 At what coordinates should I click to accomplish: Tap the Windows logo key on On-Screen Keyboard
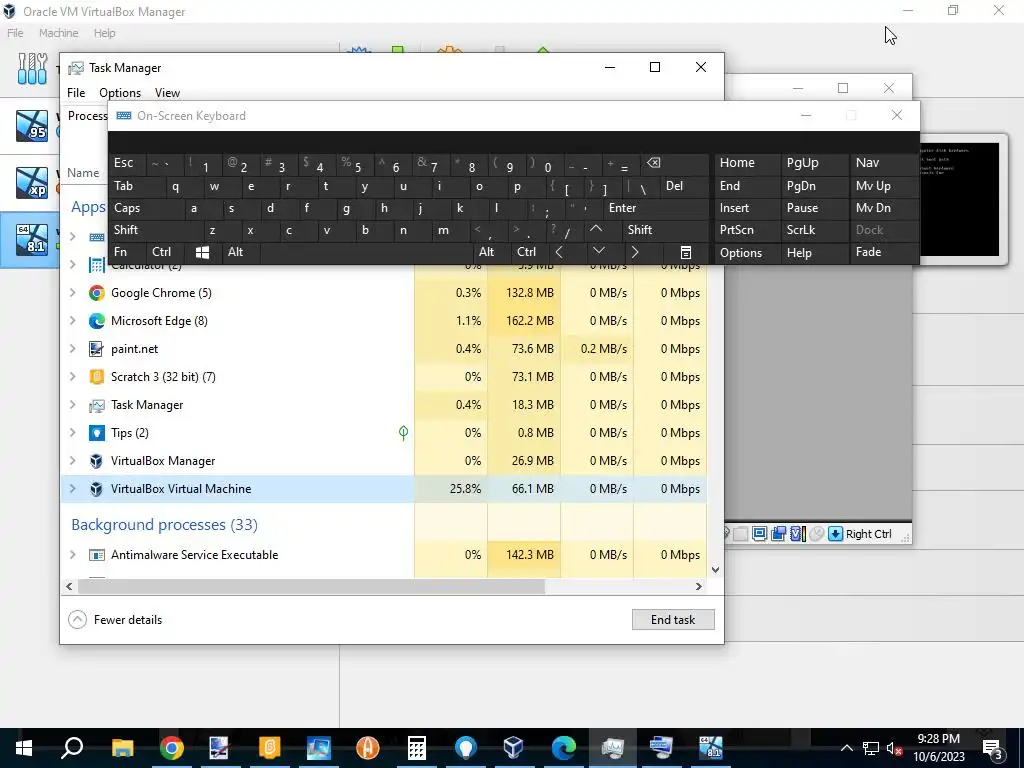tap(202, 252)
